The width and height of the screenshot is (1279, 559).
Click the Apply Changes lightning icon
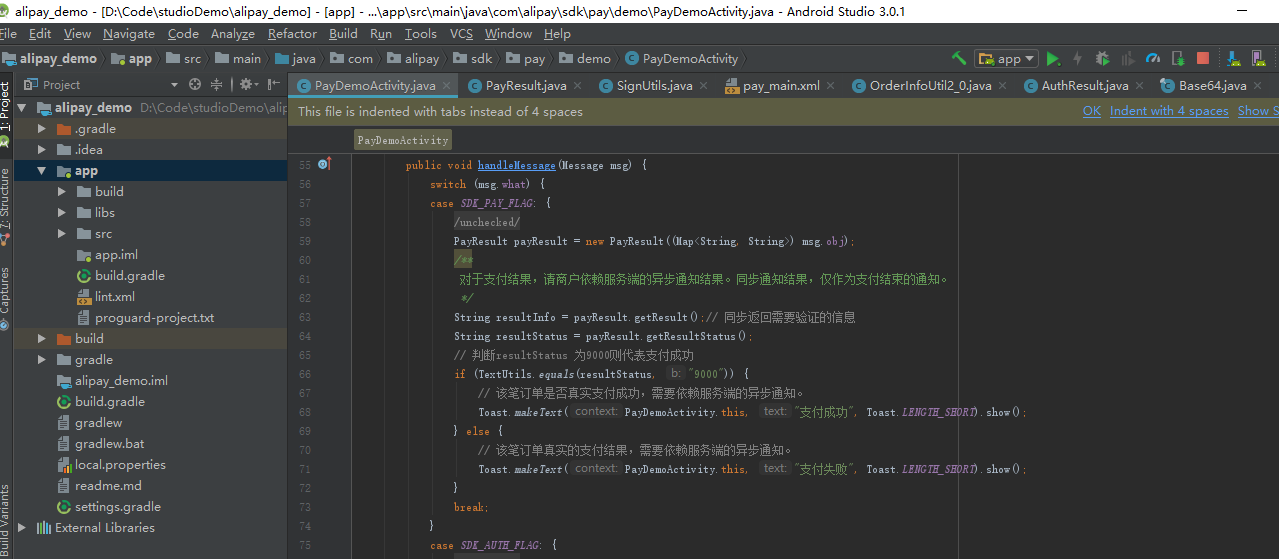[1078, 58]
